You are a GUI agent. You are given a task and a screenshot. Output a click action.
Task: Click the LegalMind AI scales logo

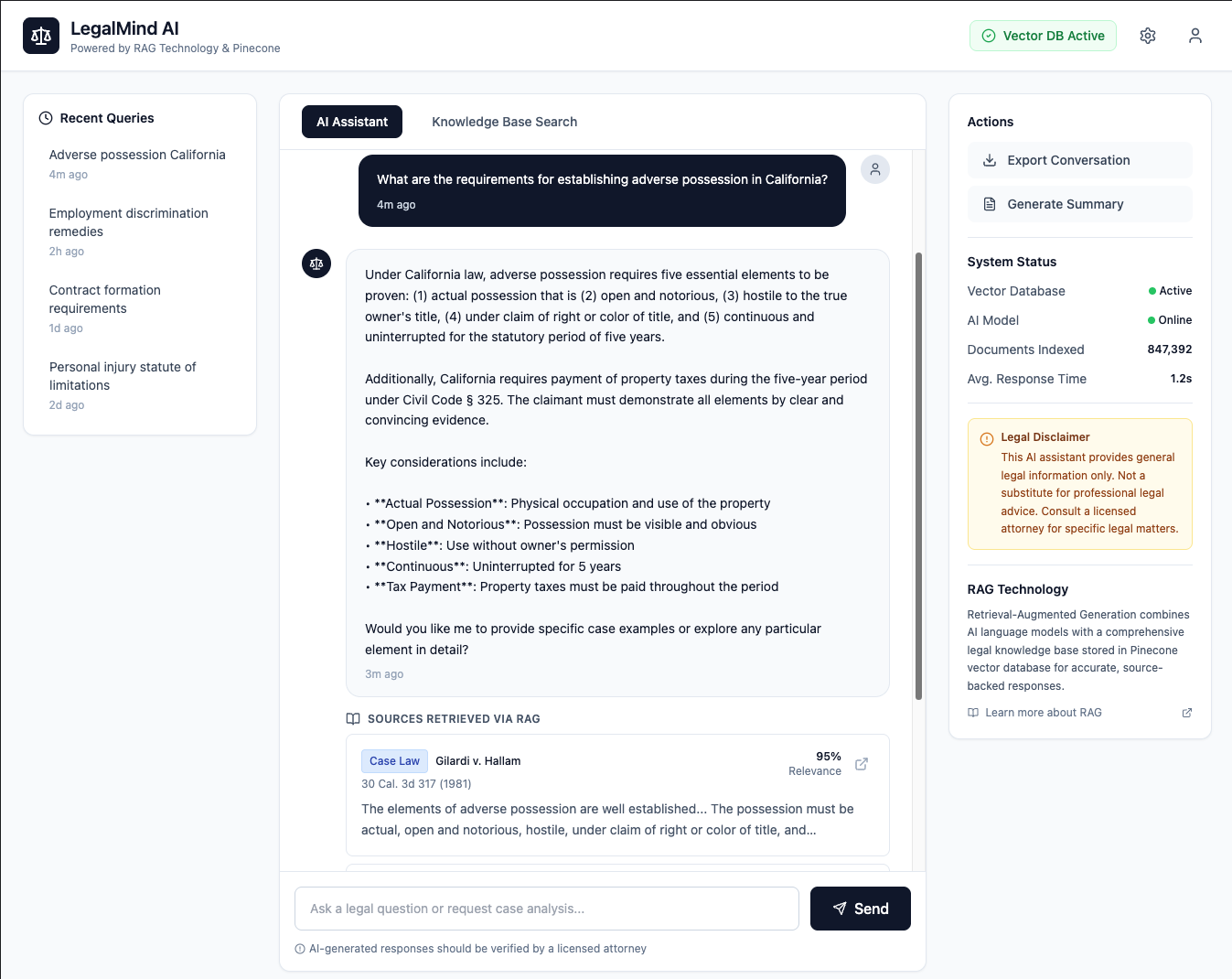tap(41, 36)
